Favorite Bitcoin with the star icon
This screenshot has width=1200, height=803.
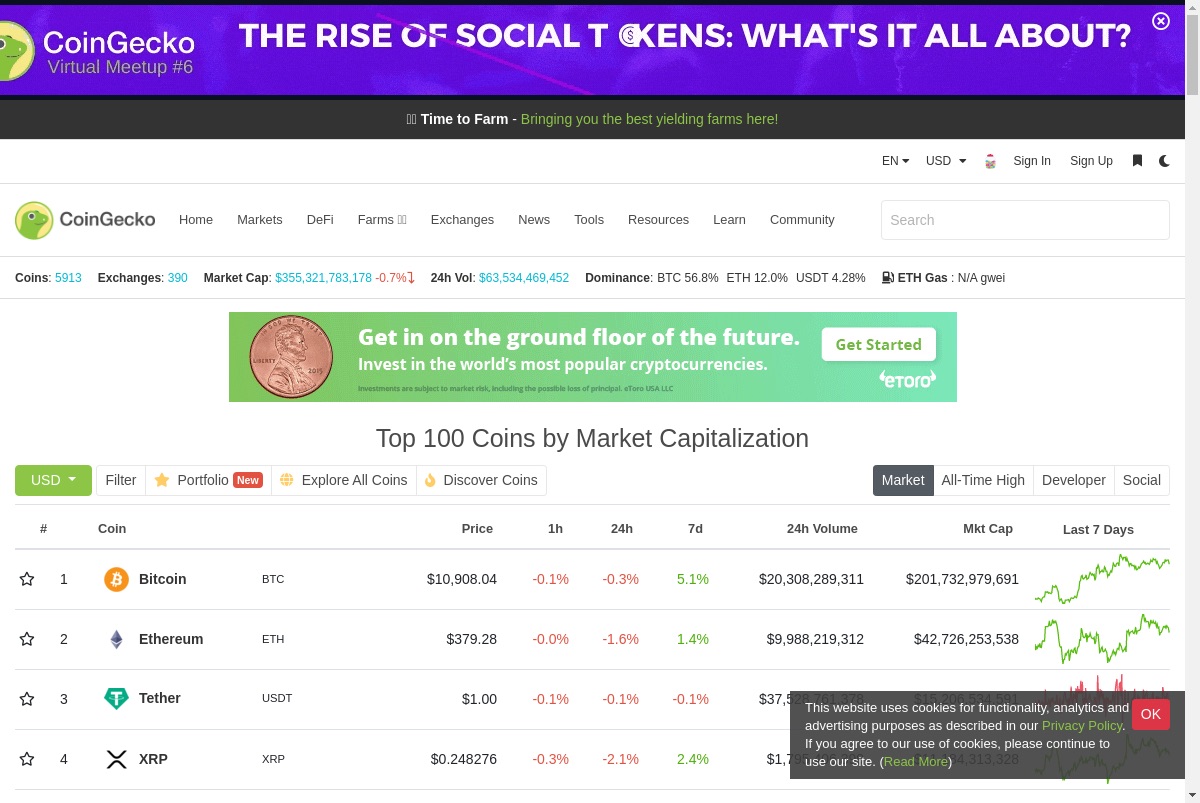27,579
